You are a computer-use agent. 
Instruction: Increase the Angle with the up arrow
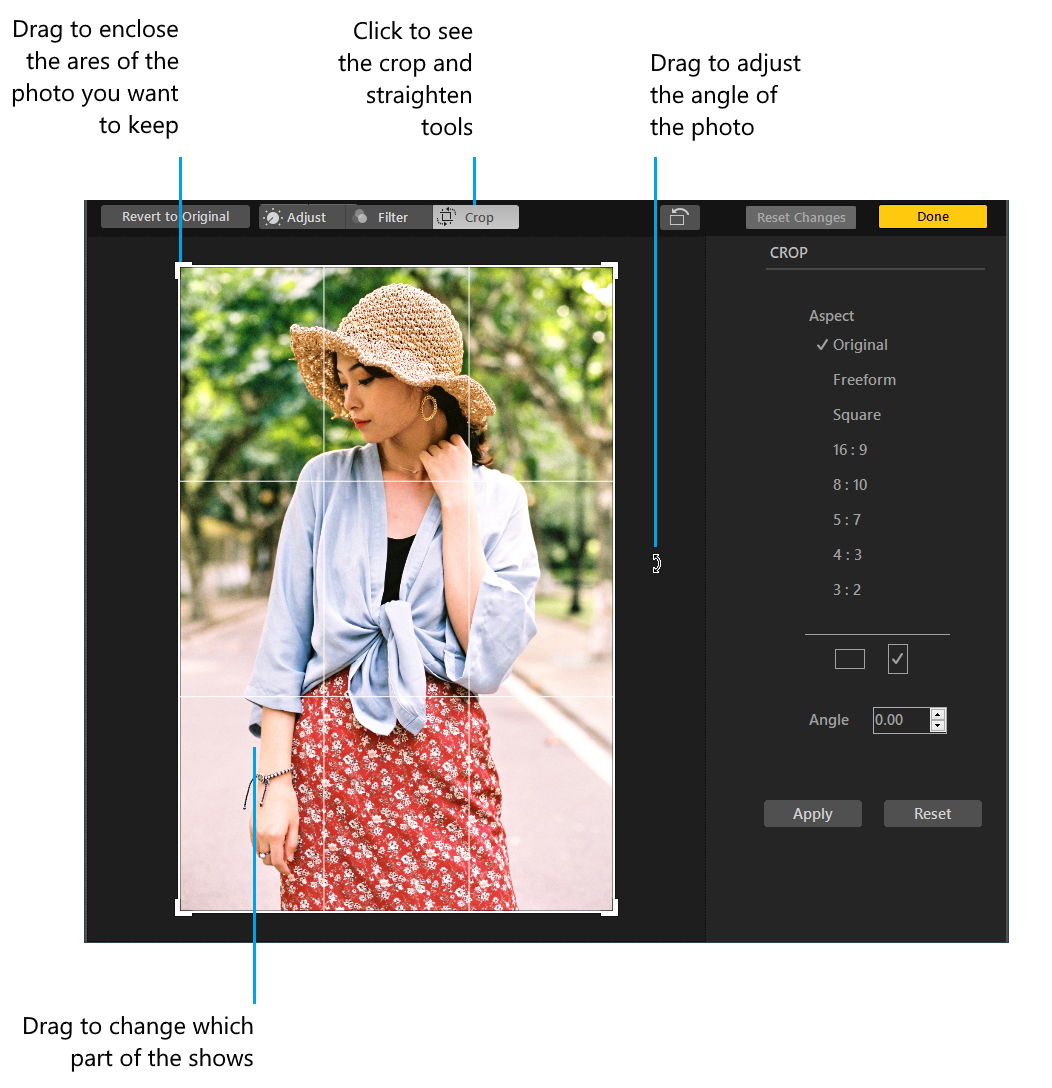(x=938, y=715)
